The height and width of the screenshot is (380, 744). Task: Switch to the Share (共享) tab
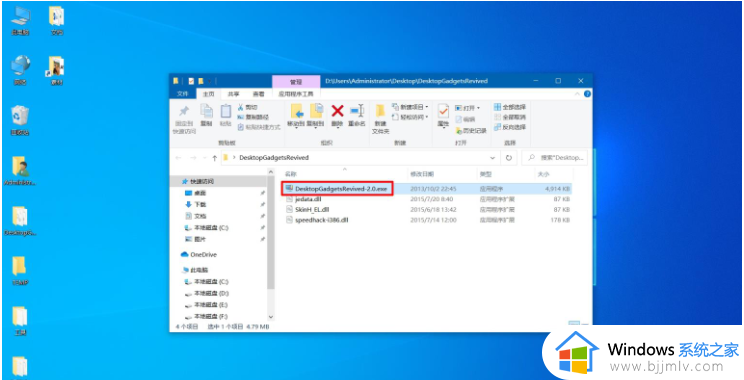[x=233, y=94]
